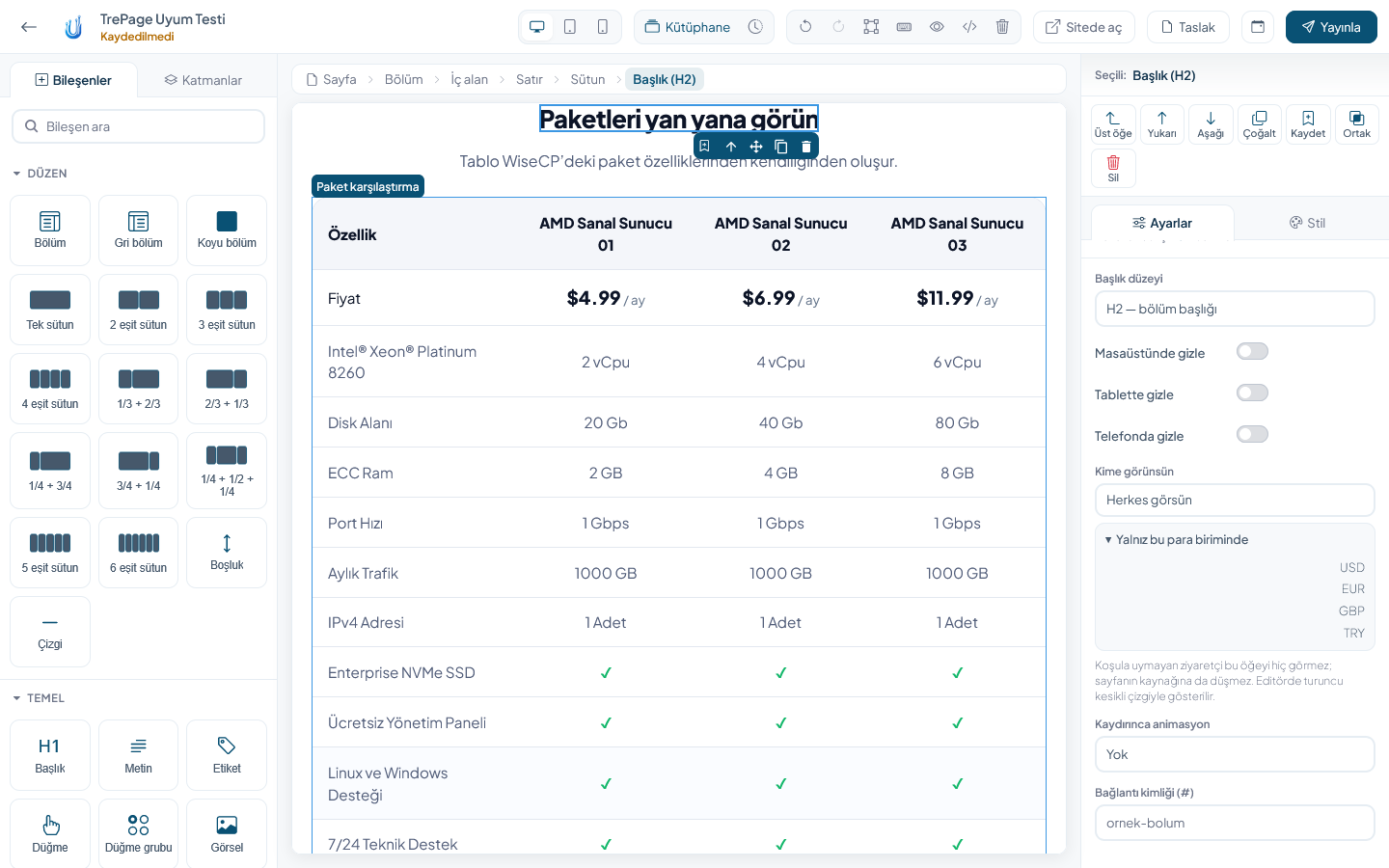The height and width of the screenshot is (868, 1389).
Task: Select parent via floating toolbar up arrow
Action: tap(731, 147)
